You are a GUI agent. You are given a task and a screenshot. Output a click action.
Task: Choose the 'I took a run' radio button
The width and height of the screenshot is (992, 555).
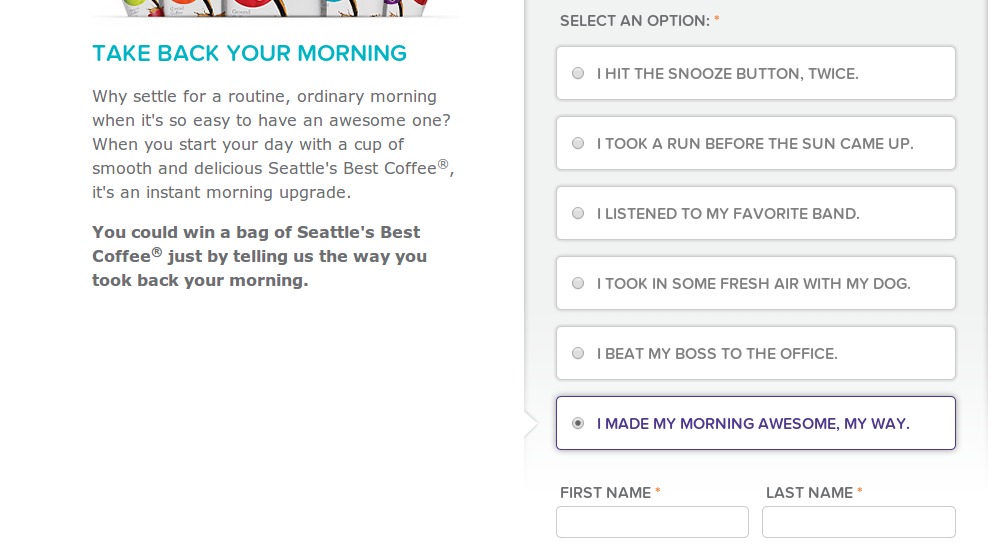(x=578, y=143)
